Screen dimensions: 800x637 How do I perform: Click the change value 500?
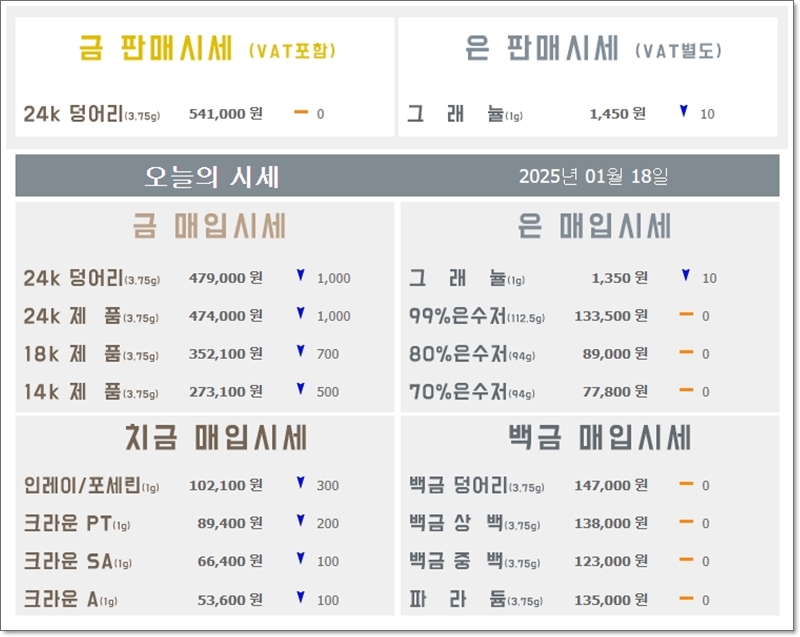[x=328, y=392]
